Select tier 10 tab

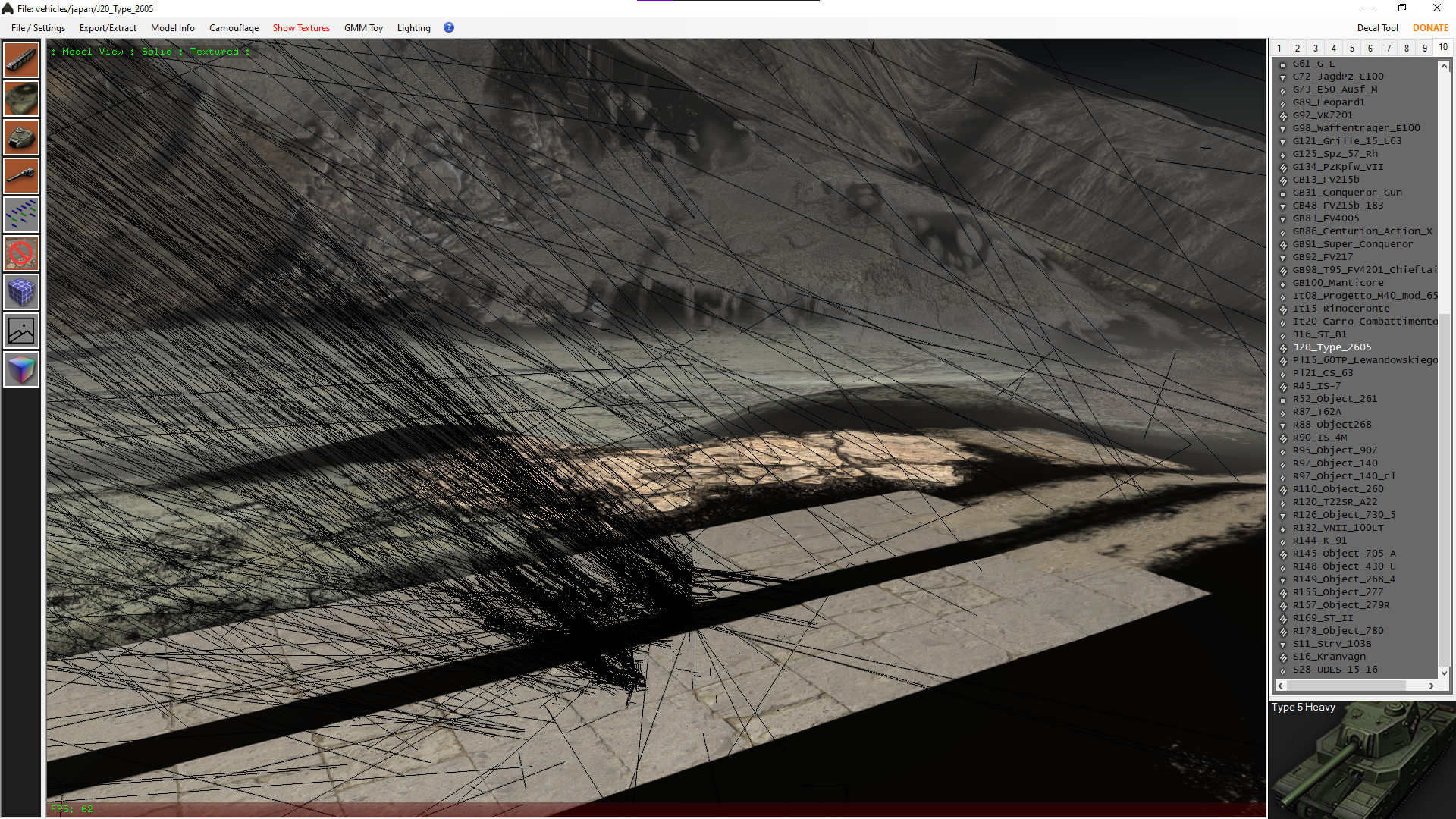click(x=1443, y=47)
